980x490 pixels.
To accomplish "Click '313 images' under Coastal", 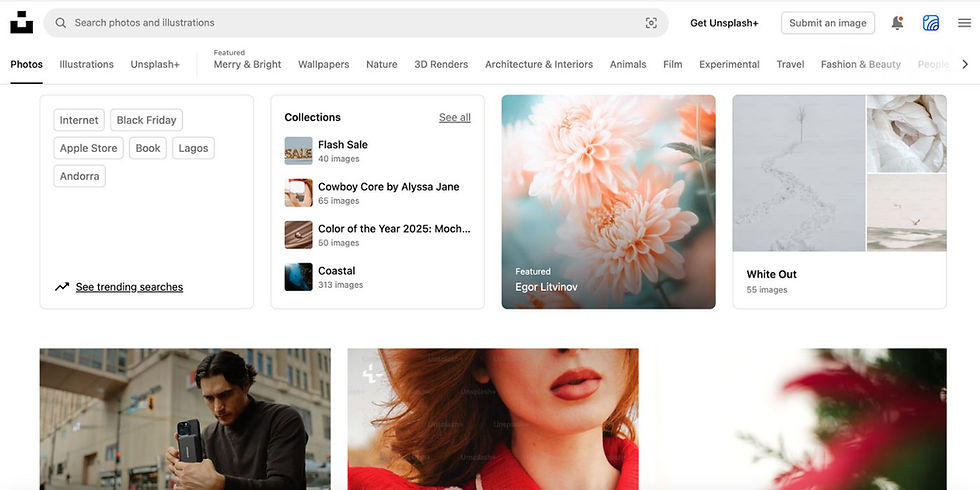I will [340, 285].
